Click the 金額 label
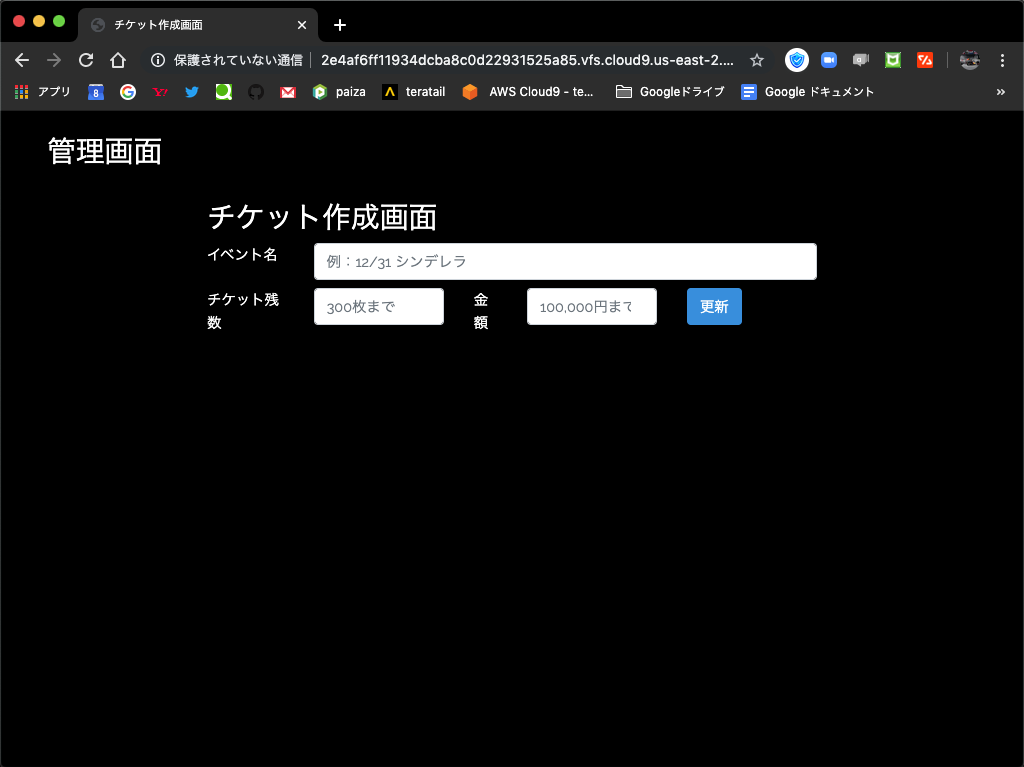This screenshot has height=767, width=1024. (481, 311)
